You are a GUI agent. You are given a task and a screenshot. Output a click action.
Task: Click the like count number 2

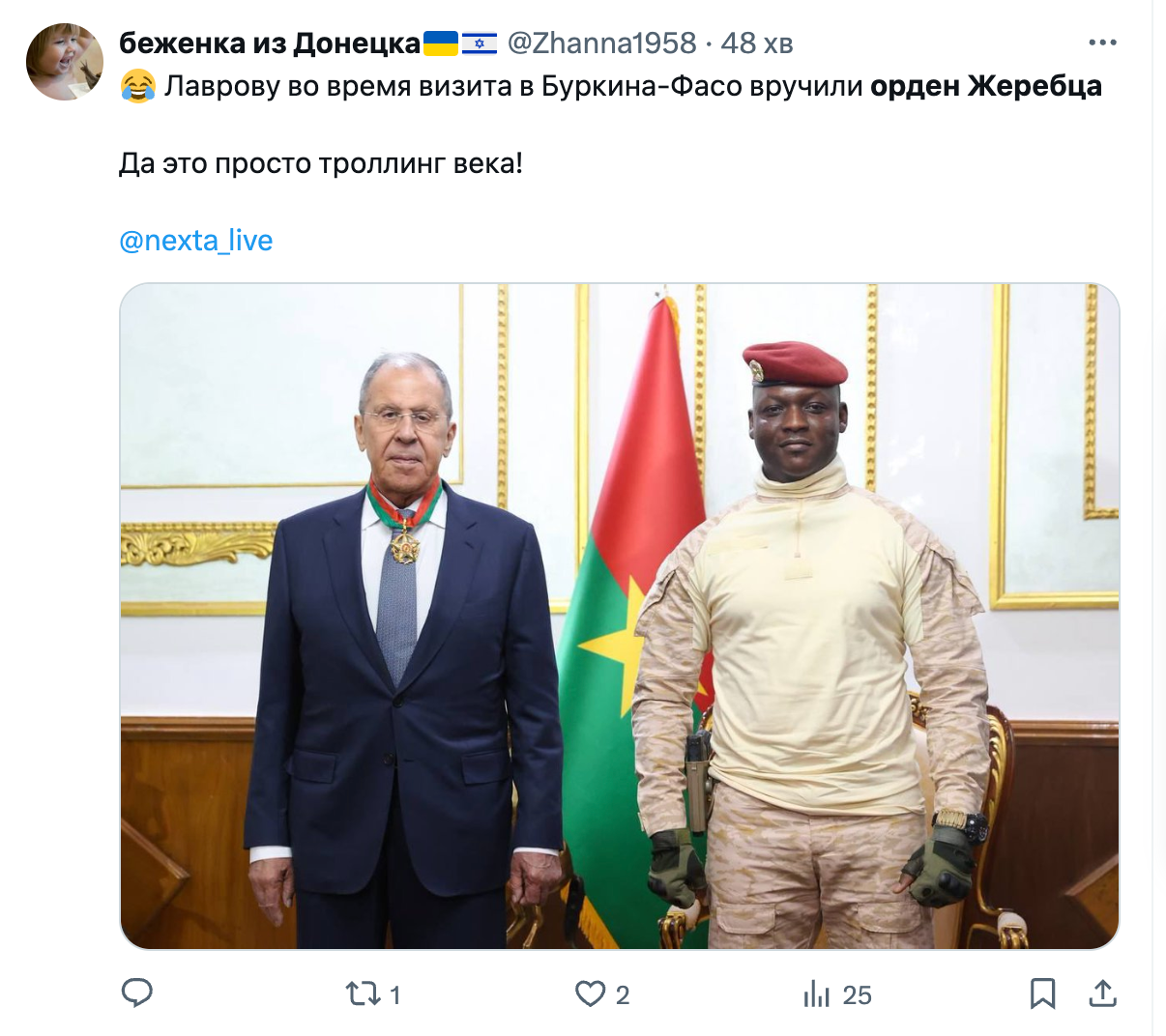pyautogui.click(x=623, y=995)
